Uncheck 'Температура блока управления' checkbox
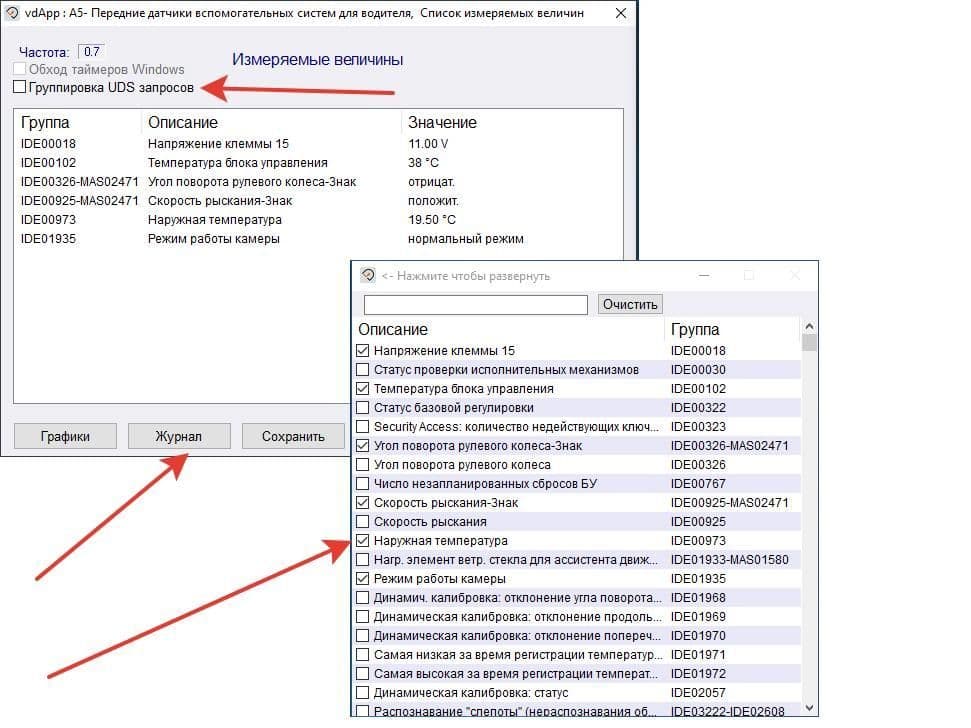 click(363, 389)
